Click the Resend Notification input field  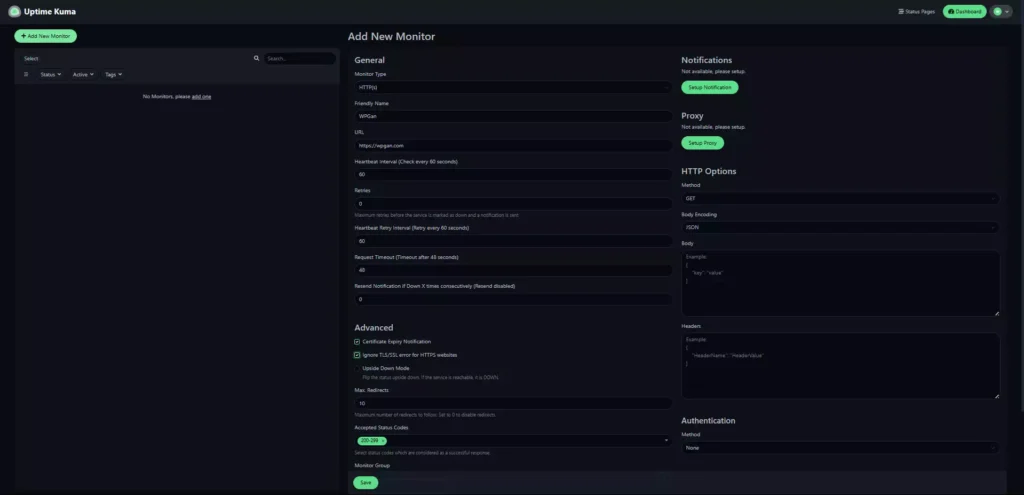pos(513,299)
